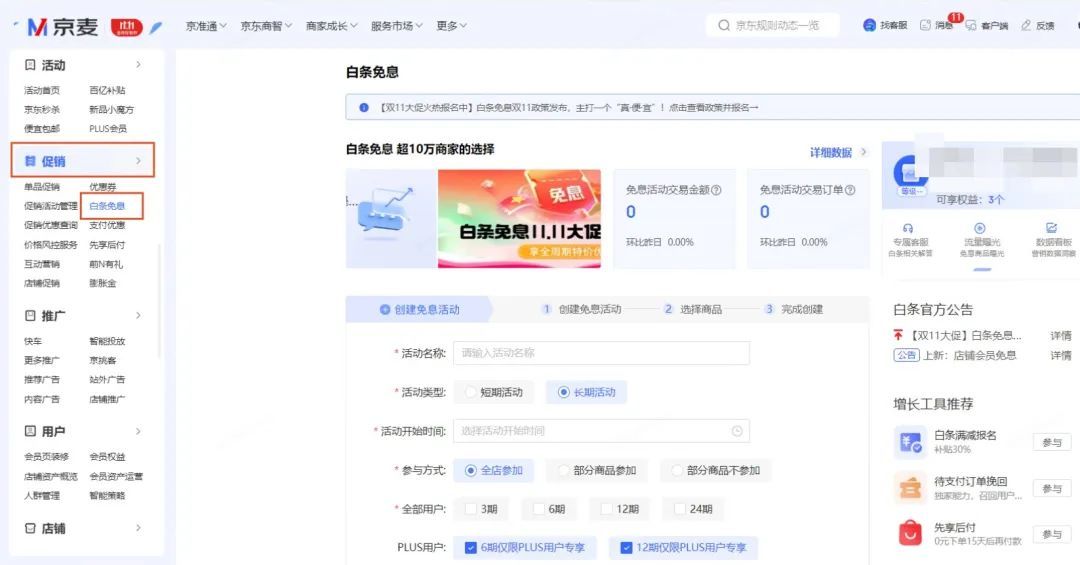Click the 专属客服 headset icon

(908, 228)
